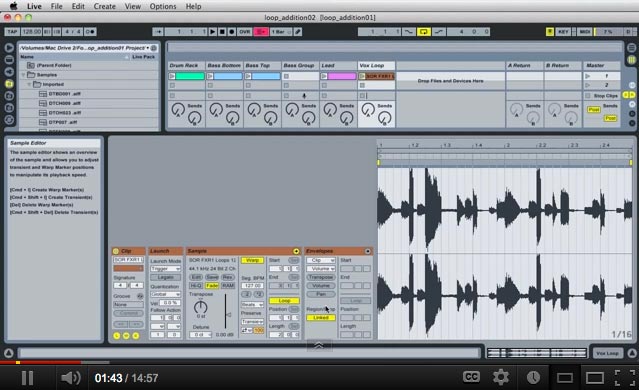This screenshot has width=639, height=390.
Task: Launch the Bass Bottom clip
Action: pyautogui.click(x=210, y=76)
